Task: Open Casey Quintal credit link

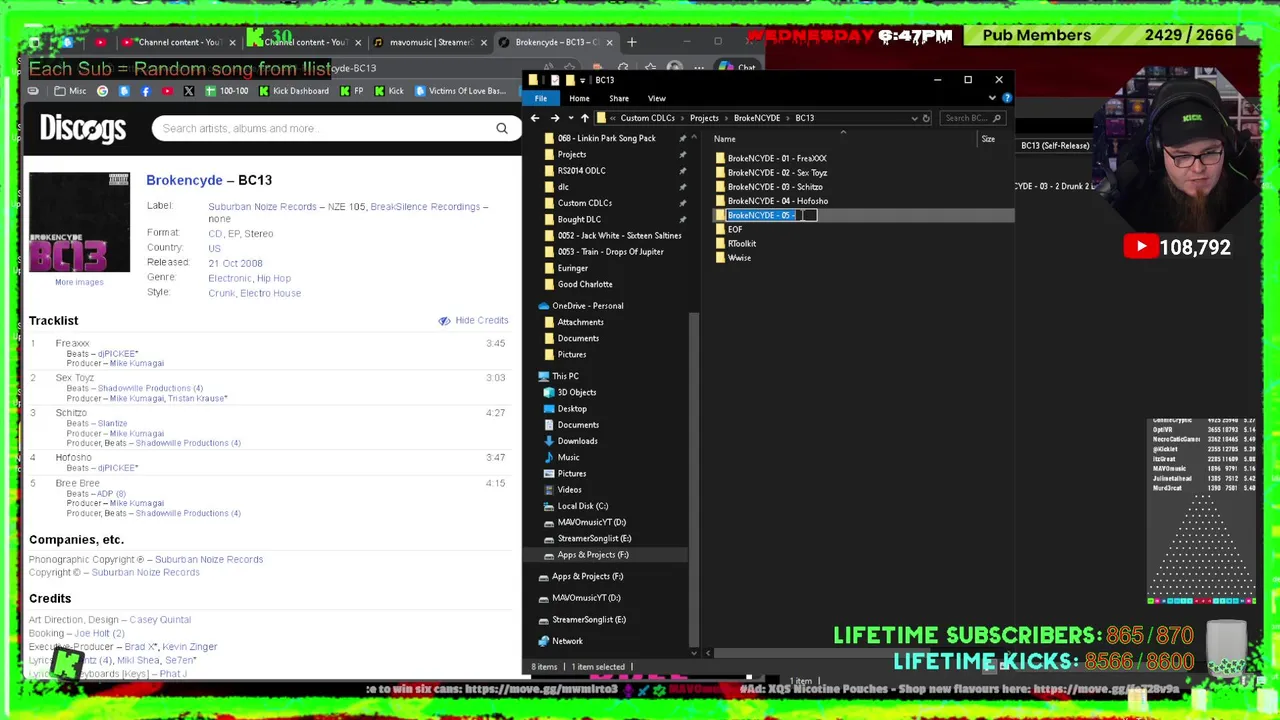Action: (x=161, y=620)
